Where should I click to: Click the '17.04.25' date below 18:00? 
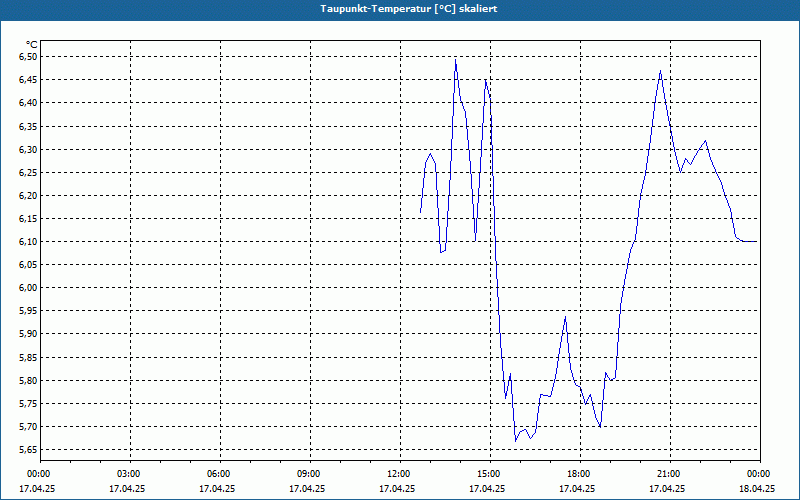pos(577,489)
